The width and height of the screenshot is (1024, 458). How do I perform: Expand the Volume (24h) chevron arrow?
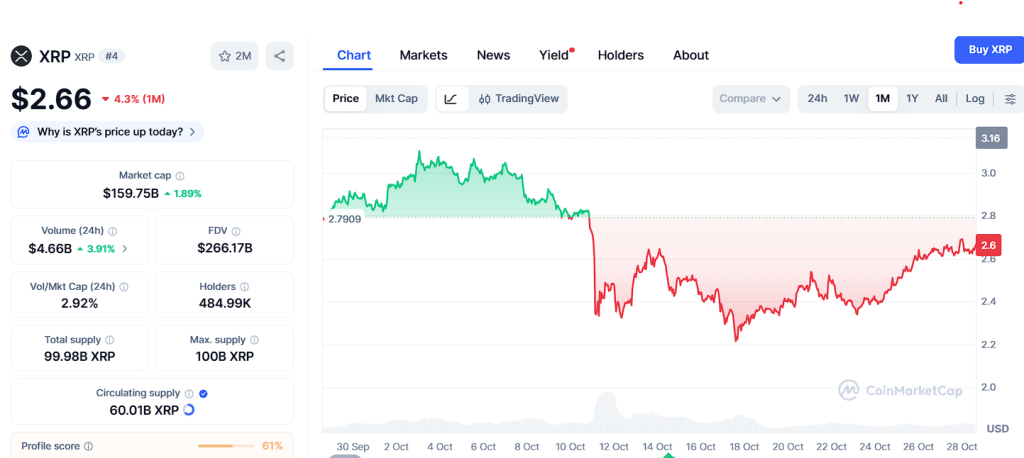pos(125,249)
